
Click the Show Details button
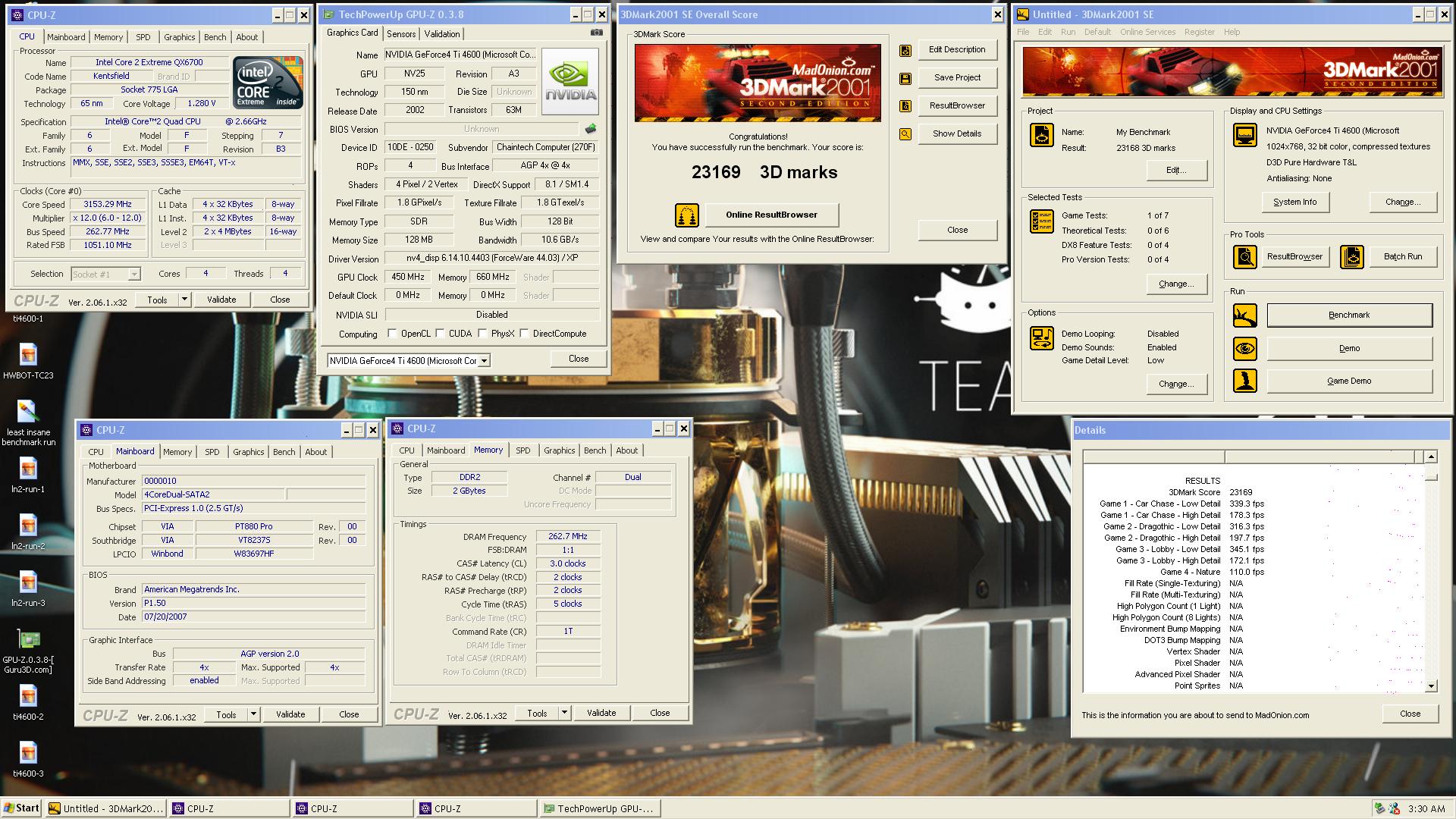957,134
